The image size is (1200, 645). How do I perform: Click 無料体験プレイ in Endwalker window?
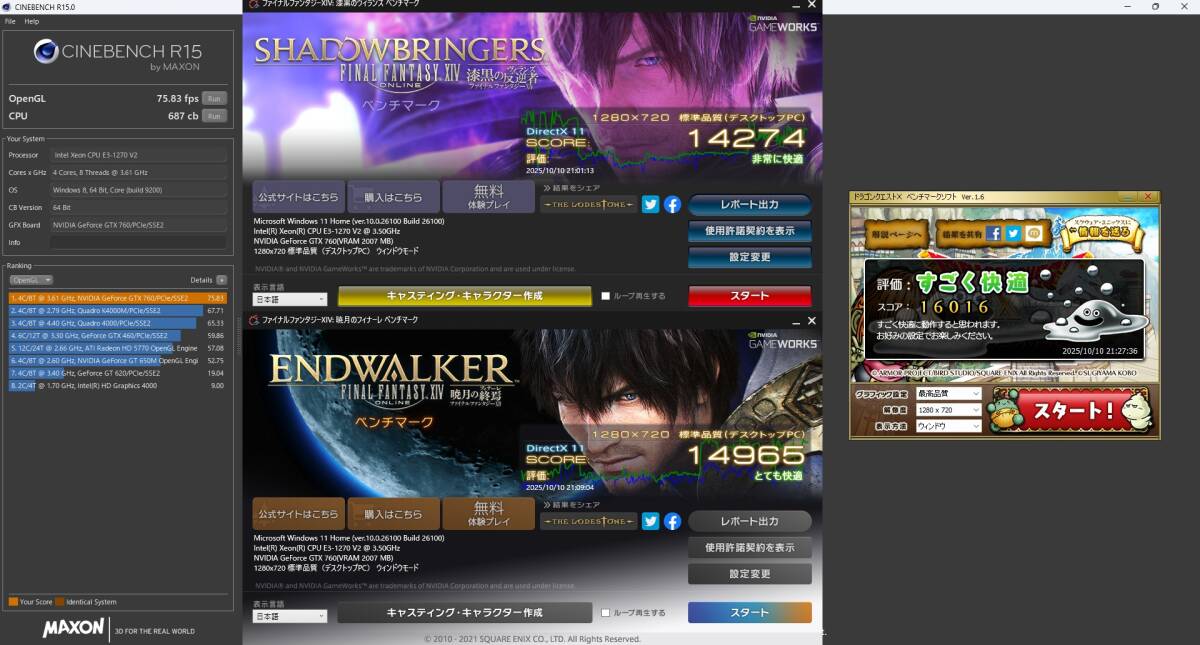click(489, 514)
